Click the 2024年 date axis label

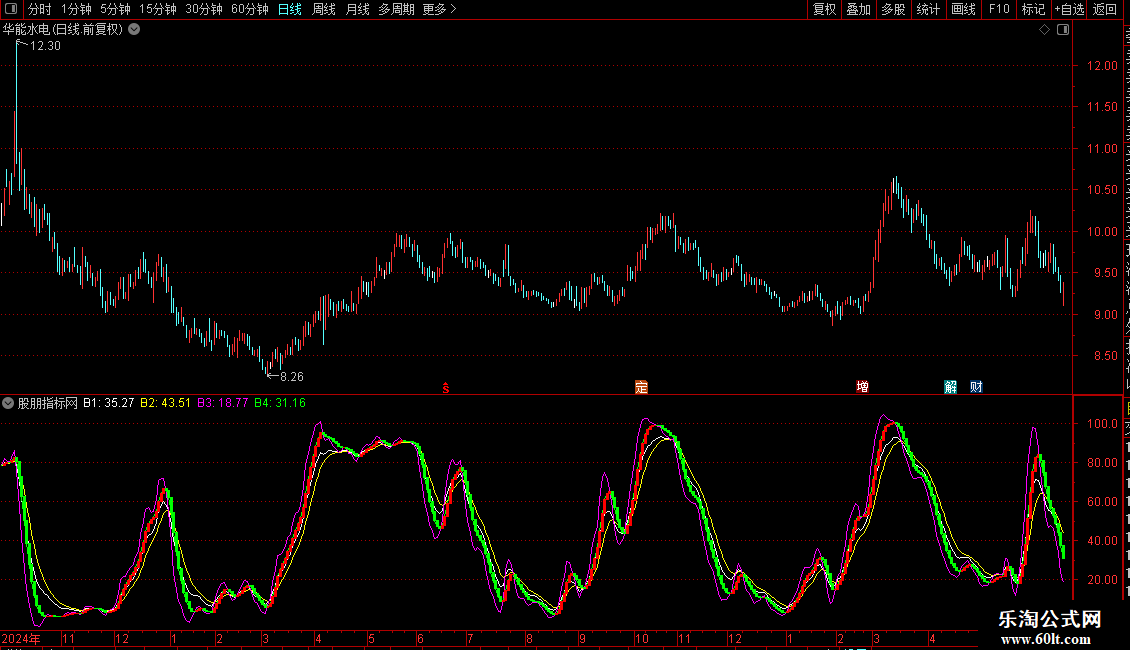click(x=21, y=638)
